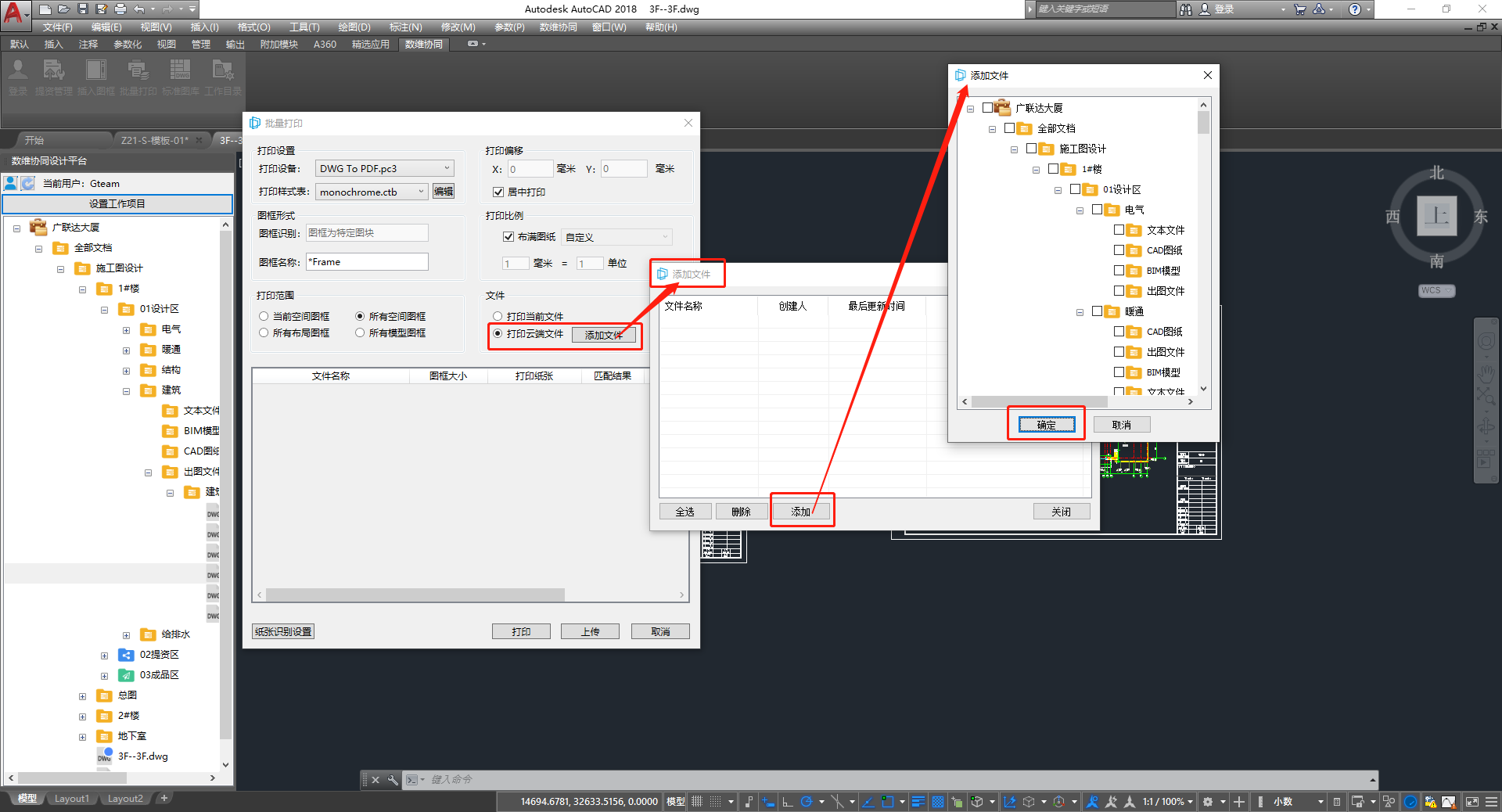1502x812 pixels.
Task: Select 所有布局图框 radio button
Action: point(264,332)
